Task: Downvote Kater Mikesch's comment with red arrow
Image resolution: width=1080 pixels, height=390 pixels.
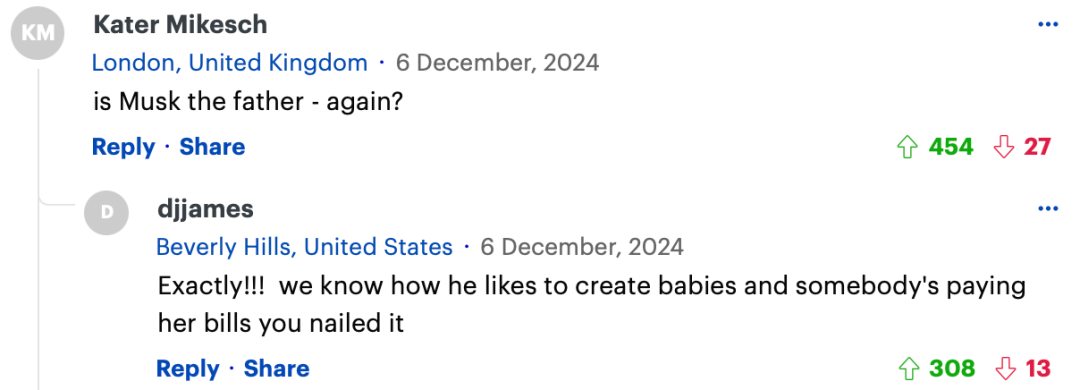Action: [x=1004, y=147]
